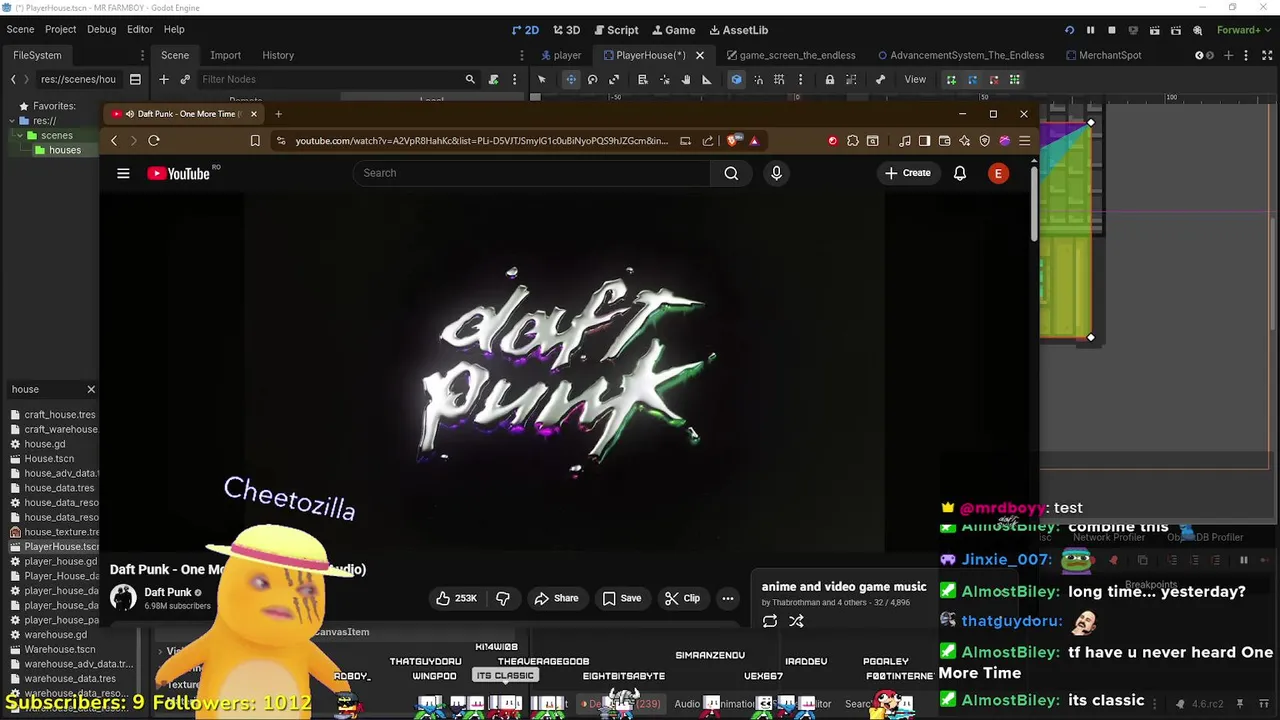Open snapping options three-dot menu
This screenshot has width=1280, height=720.
pos(800,79)
